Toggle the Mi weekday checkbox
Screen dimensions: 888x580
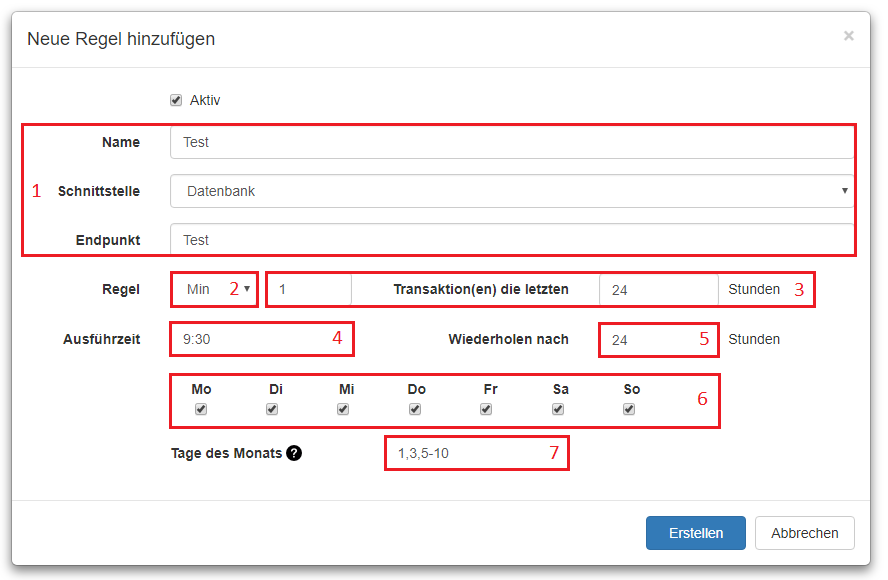343,409
